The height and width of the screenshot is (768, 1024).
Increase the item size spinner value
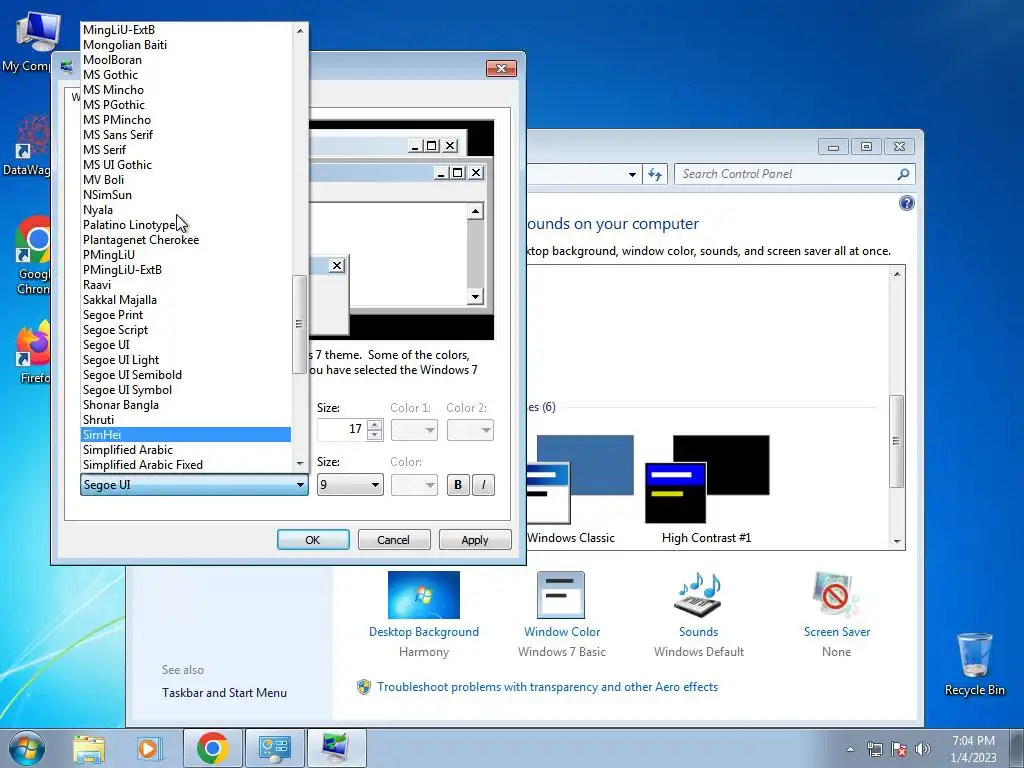(x=375, y=424)
